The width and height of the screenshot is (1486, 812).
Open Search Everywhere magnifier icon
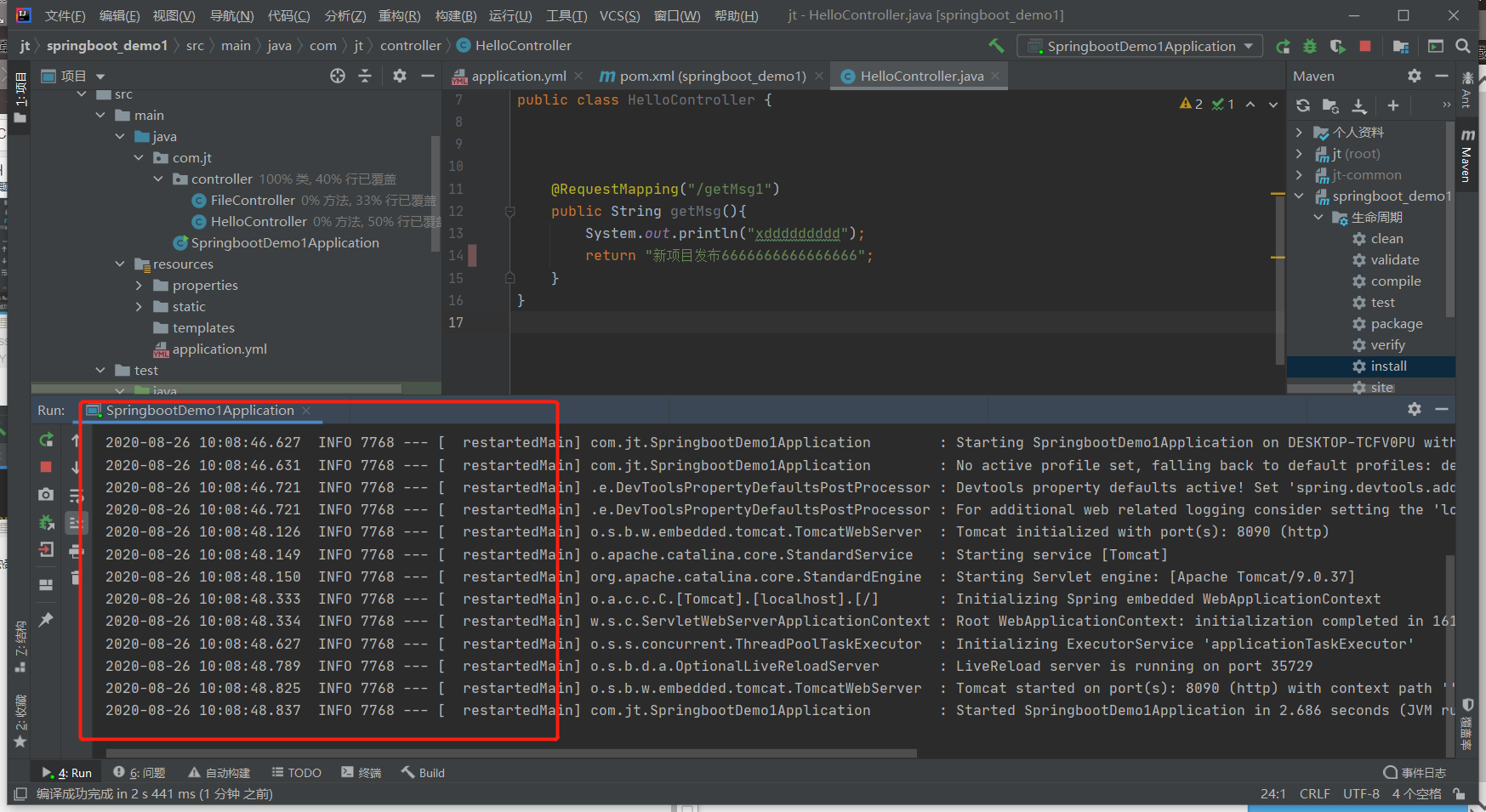(x=1463, y=46)
